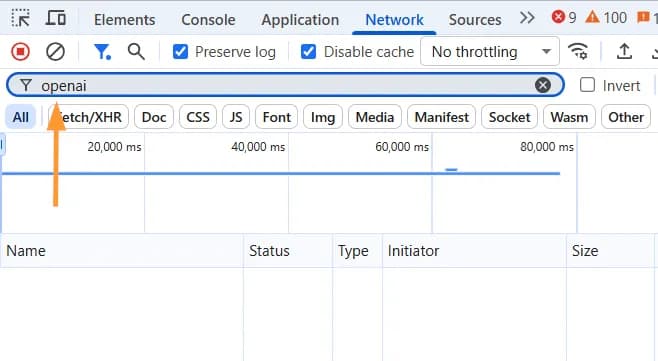
Task: Open the 9 errors indicator
Action: [x=564, y=18]
